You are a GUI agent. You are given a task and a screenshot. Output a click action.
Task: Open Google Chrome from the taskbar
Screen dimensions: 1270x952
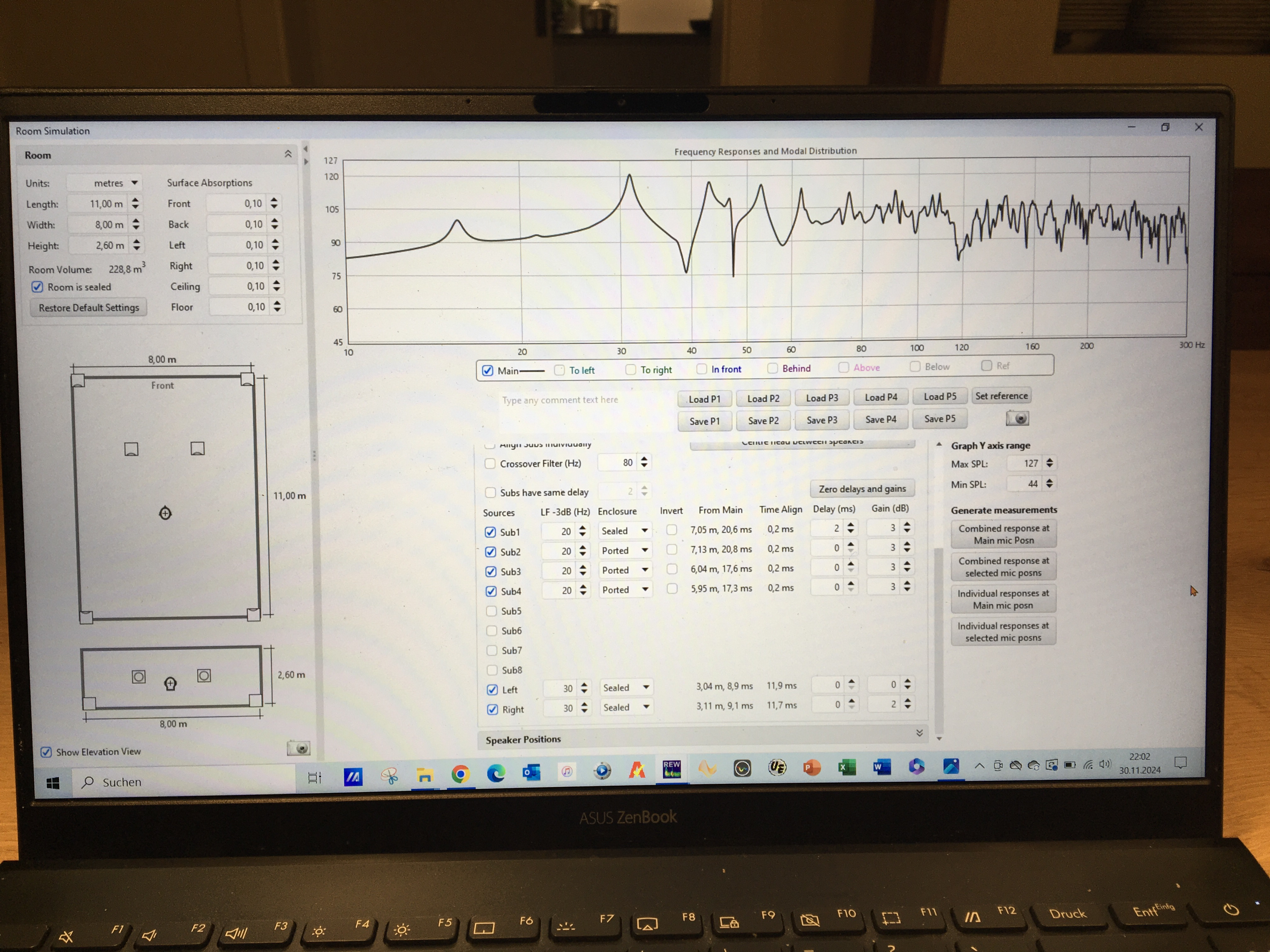(460, 774)
